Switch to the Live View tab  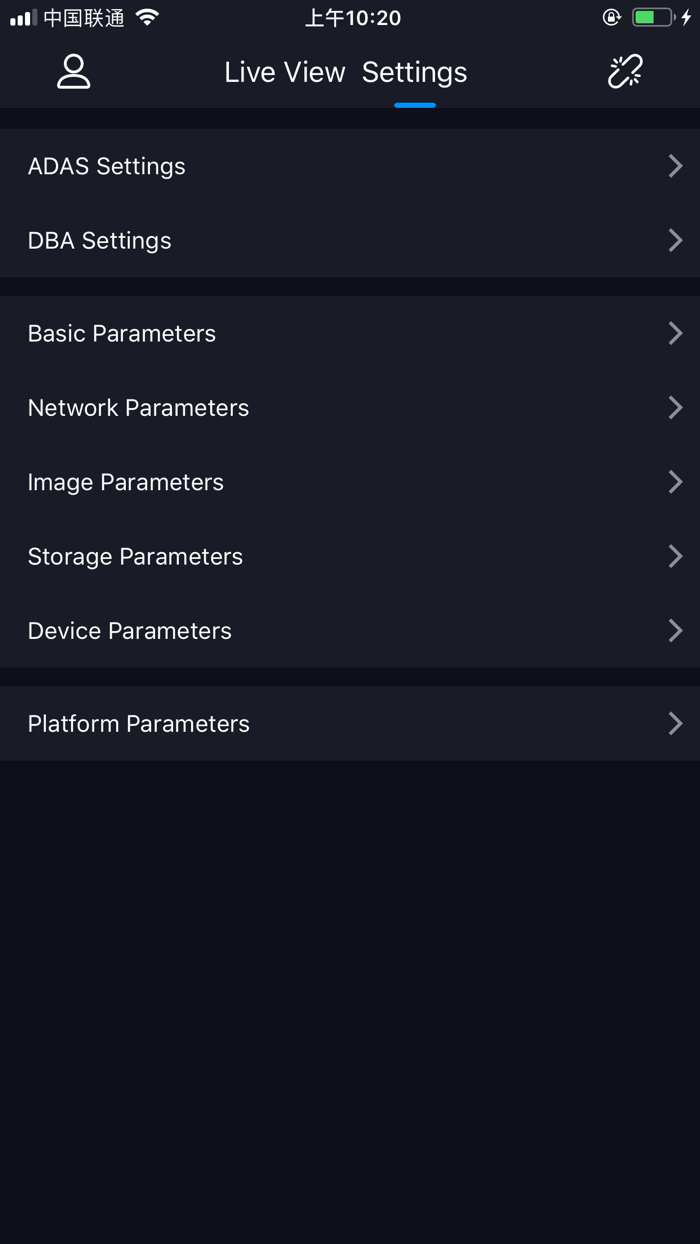(284, 72)
